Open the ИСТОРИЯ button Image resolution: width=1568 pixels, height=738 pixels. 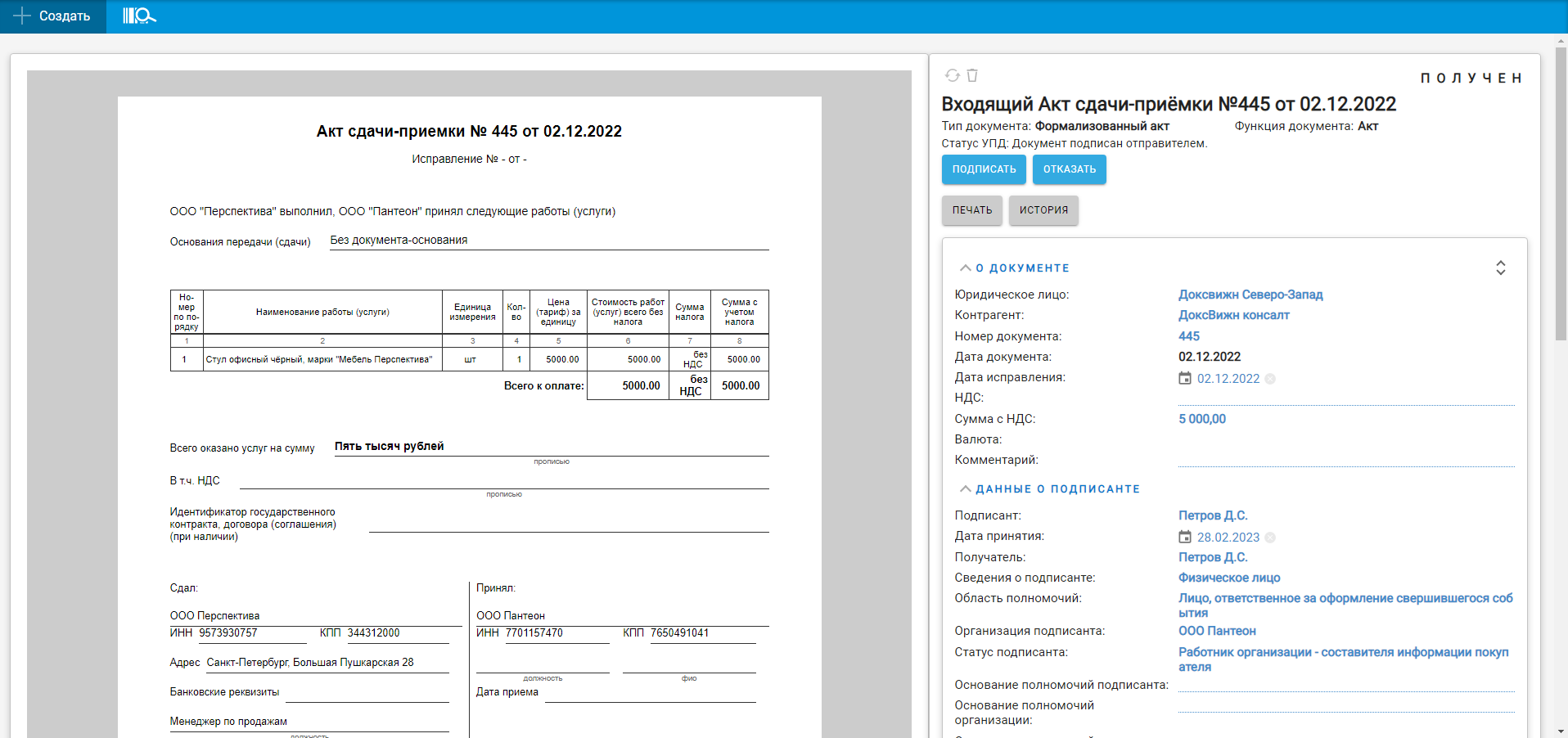(x=1043, y=210)
